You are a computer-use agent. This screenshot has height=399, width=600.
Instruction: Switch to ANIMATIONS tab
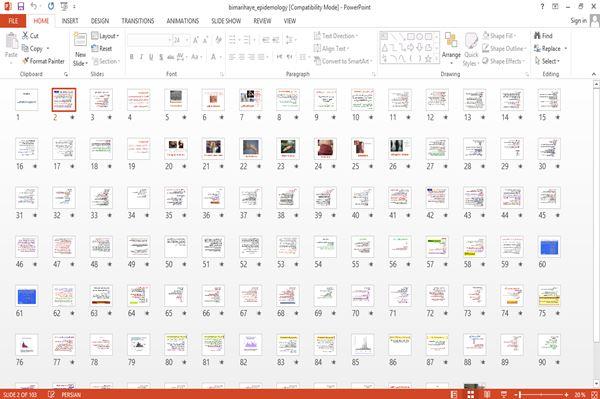[x=183, y=21]
